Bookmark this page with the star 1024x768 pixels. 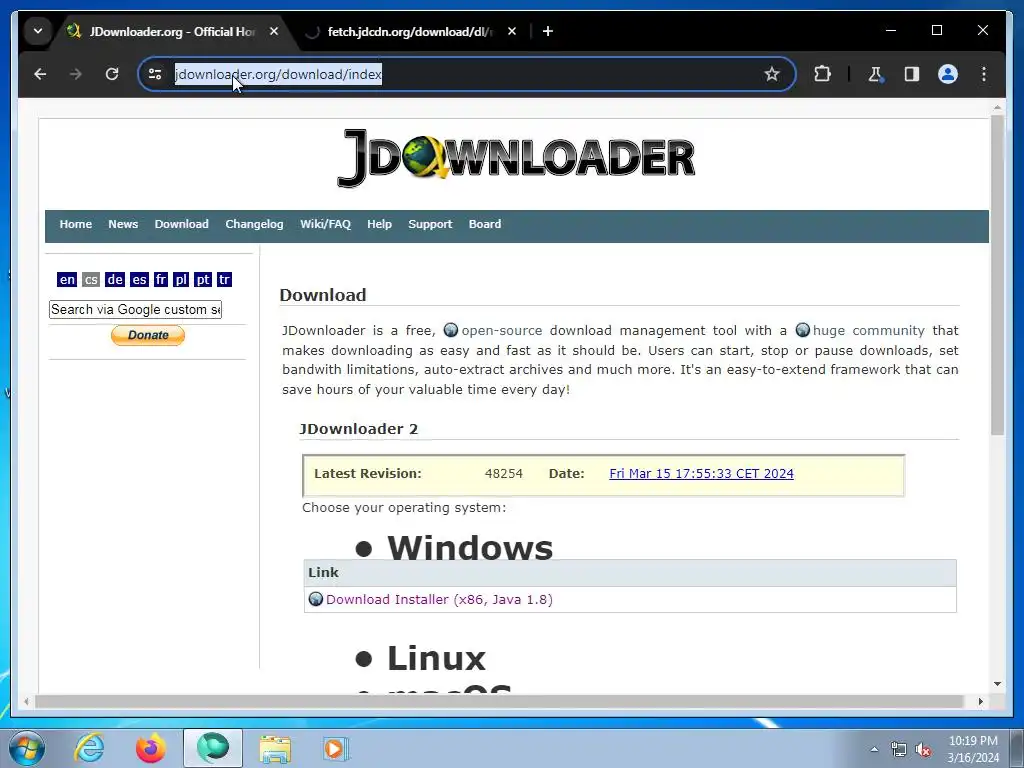click(771, 74)
